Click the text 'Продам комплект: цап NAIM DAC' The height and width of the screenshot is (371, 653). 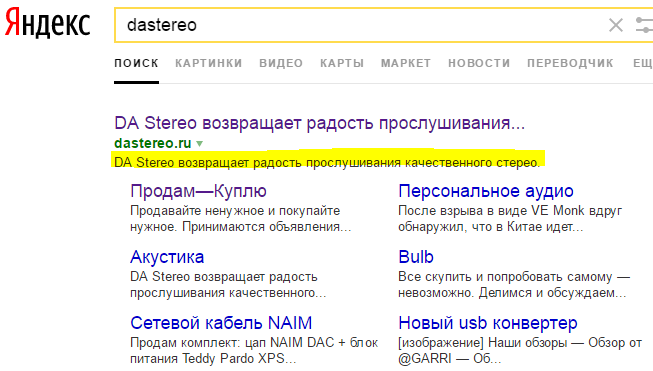point(232,342)
